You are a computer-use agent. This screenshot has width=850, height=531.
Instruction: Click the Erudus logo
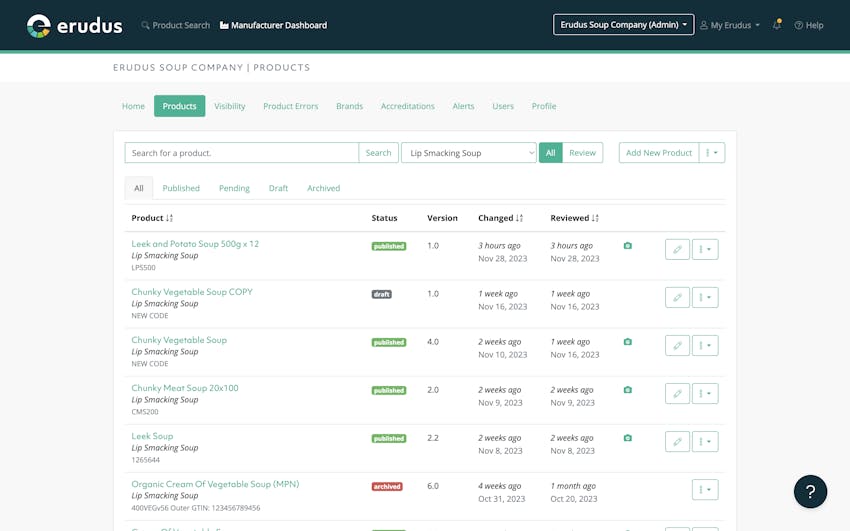point(74,25)
